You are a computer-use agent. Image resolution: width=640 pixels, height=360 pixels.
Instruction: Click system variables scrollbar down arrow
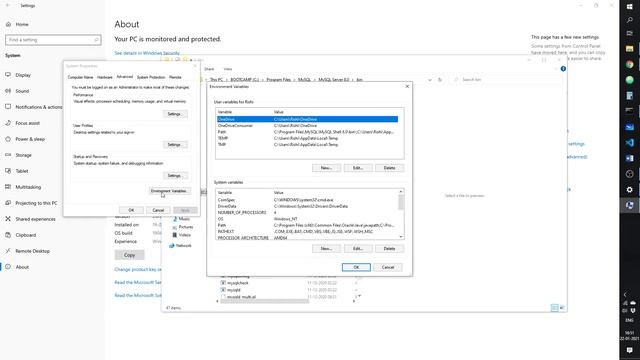click(401, 237)
